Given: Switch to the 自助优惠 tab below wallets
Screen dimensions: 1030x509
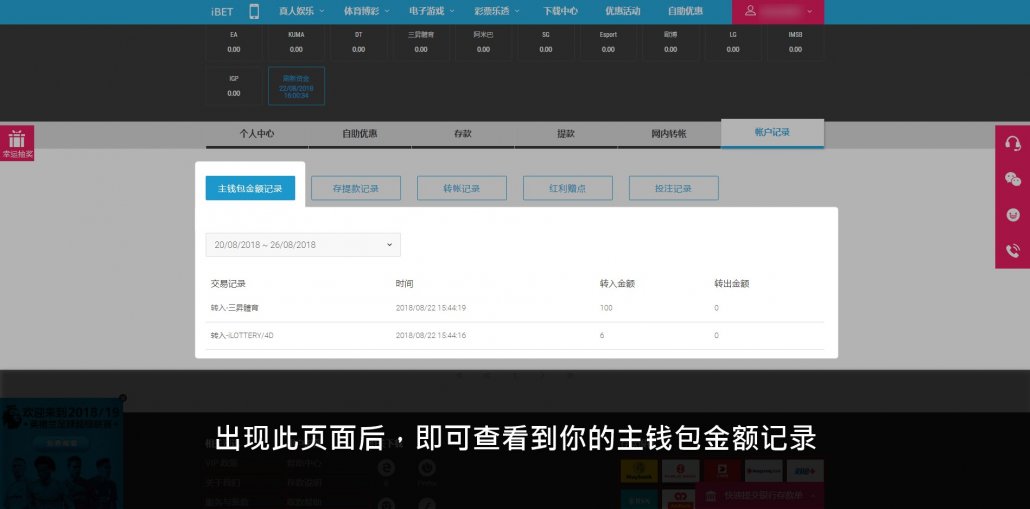Looking at the screenshot, I should 360,133.
